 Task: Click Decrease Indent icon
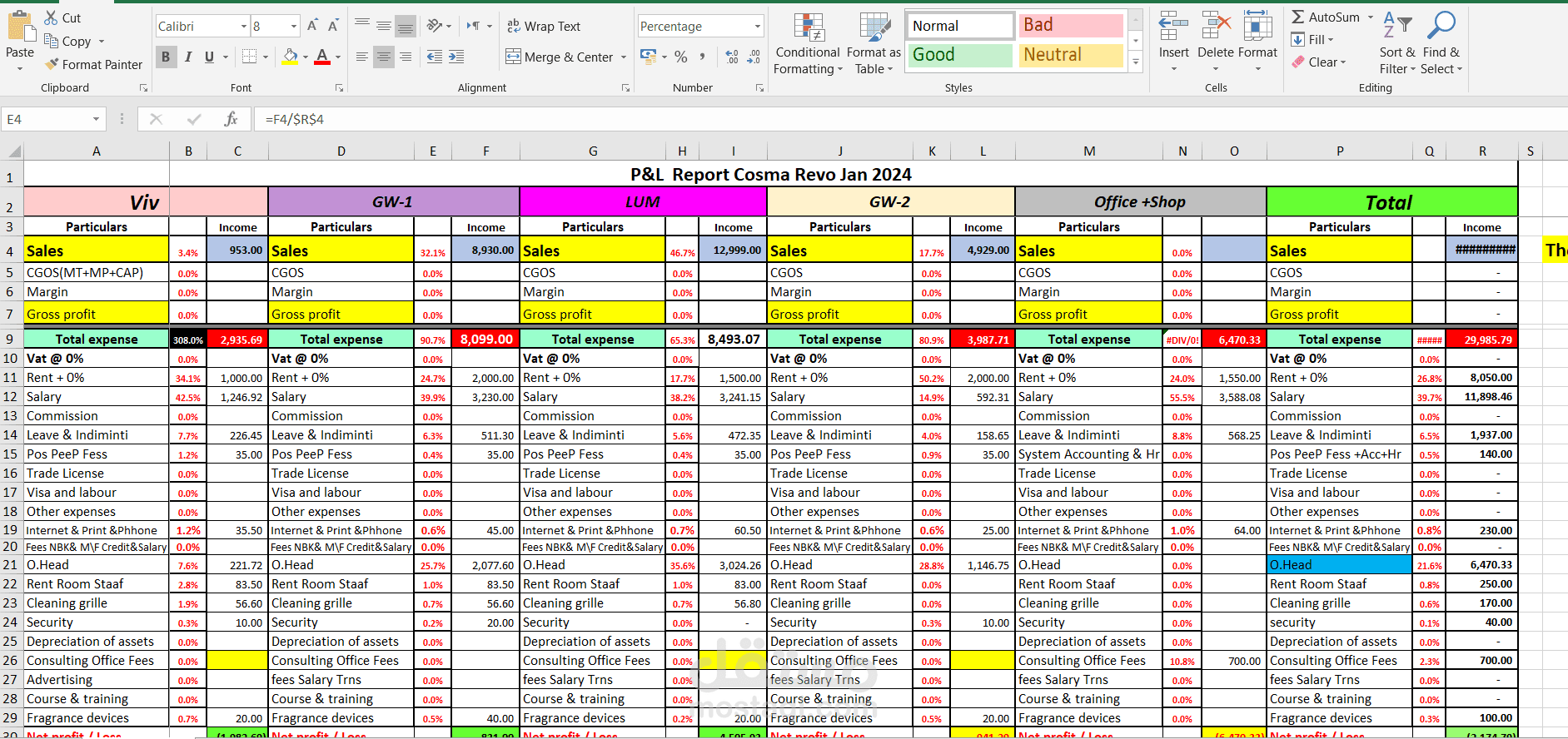(x=435, y=57)
